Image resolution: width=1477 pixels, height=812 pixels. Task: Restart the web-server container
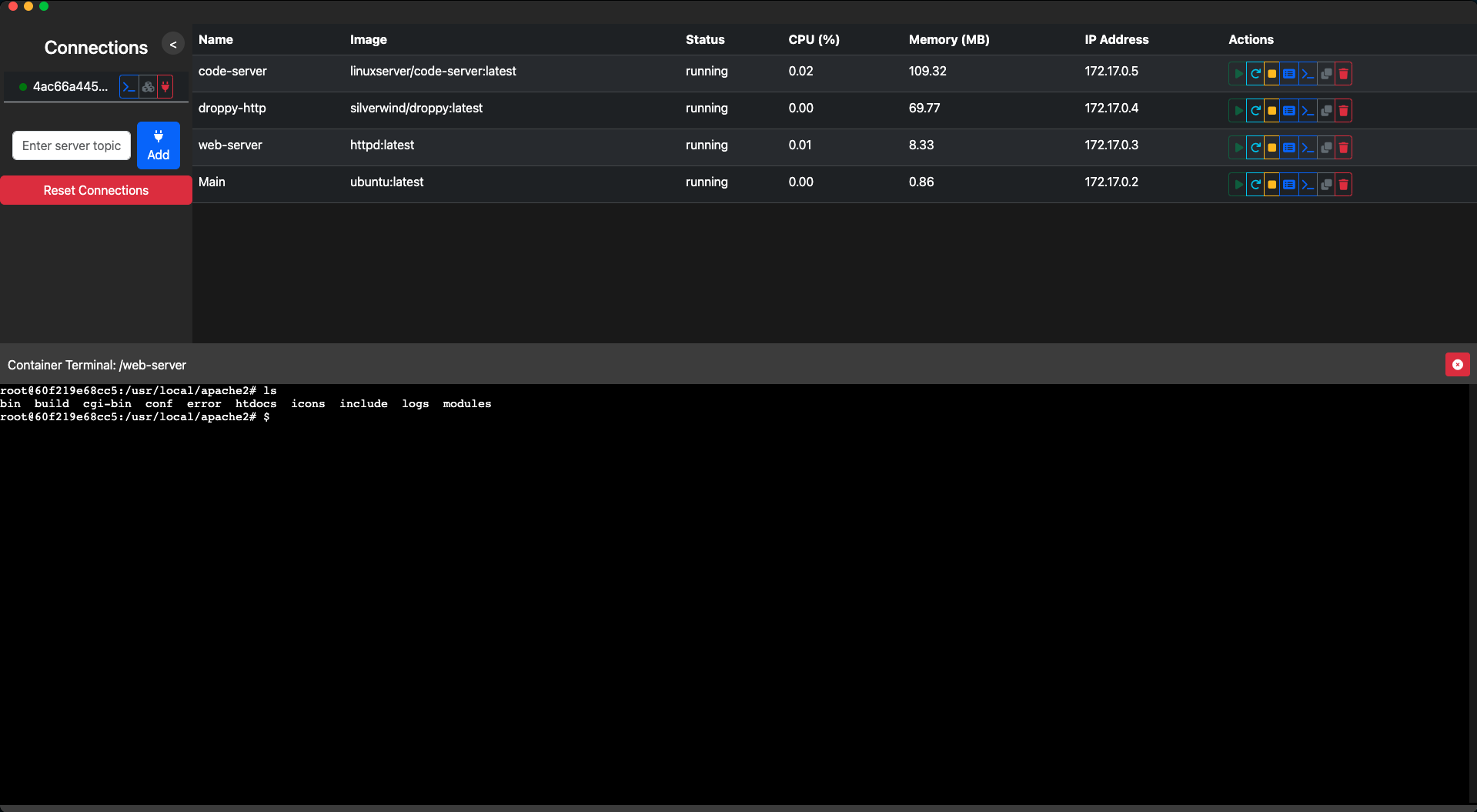pos(1255,148)
